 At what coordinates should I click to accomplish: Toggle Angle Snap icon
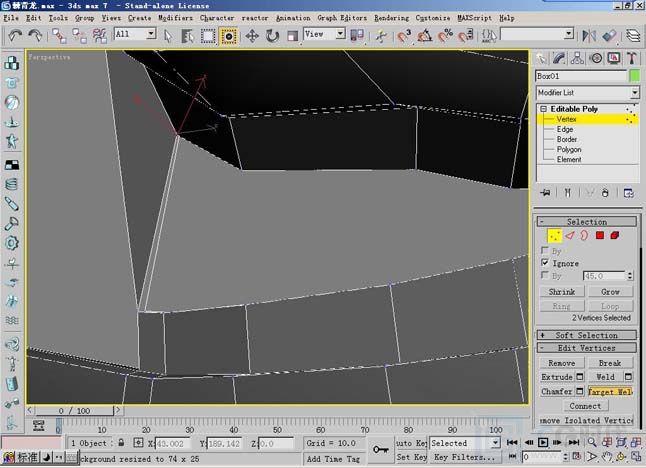point(424,36)
